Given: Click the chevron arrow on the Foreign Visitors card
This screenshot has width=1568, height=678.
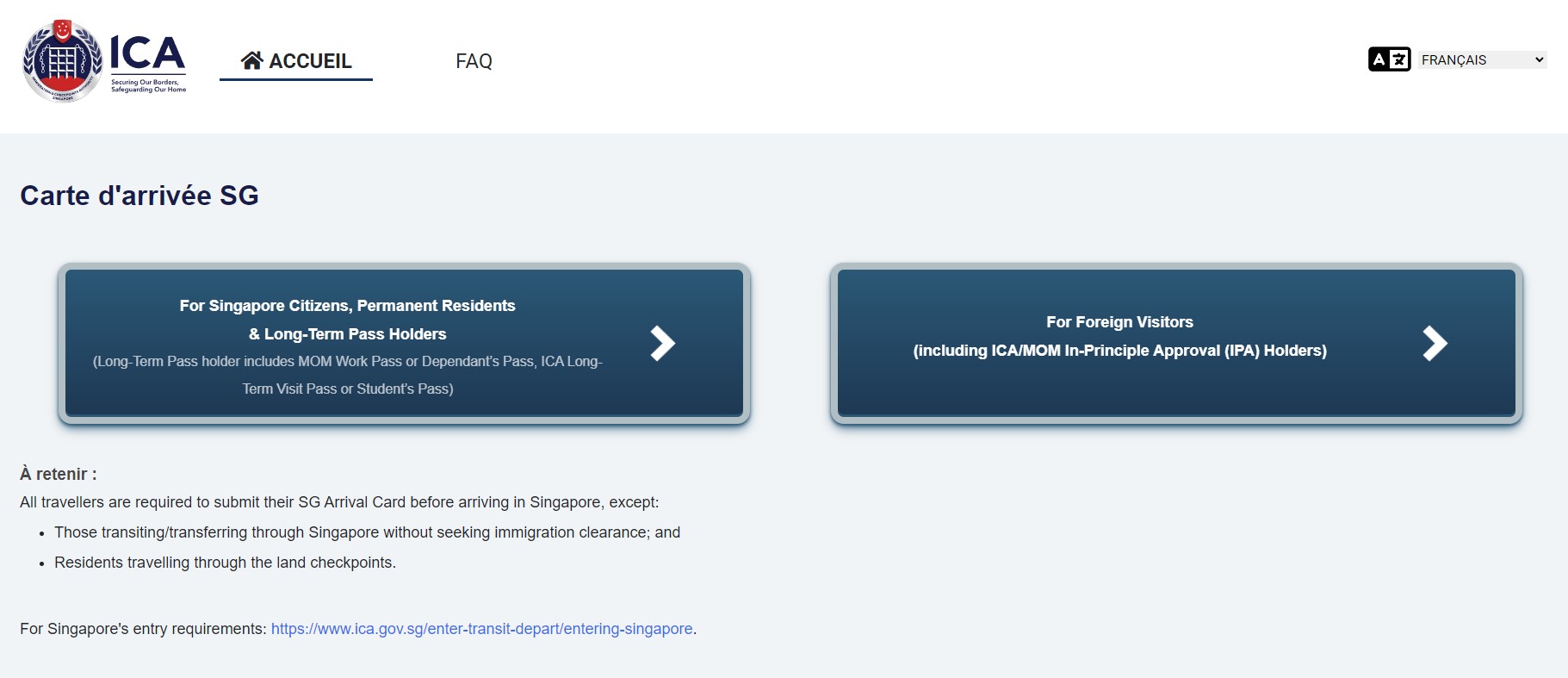Looking at the screenshot, I should tap(1435, 343).
